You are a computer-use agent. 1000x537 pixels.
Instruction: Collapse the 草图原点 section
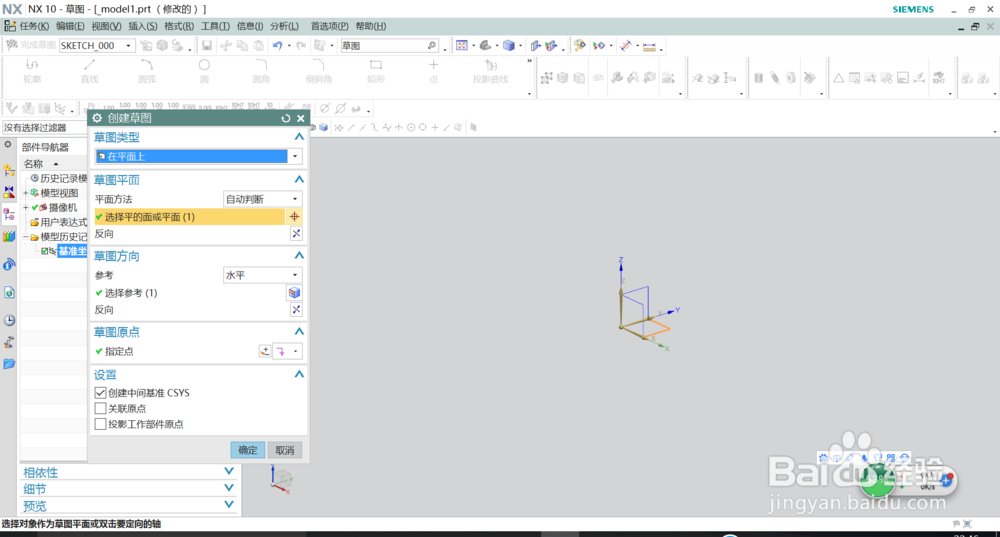(298, 332)
